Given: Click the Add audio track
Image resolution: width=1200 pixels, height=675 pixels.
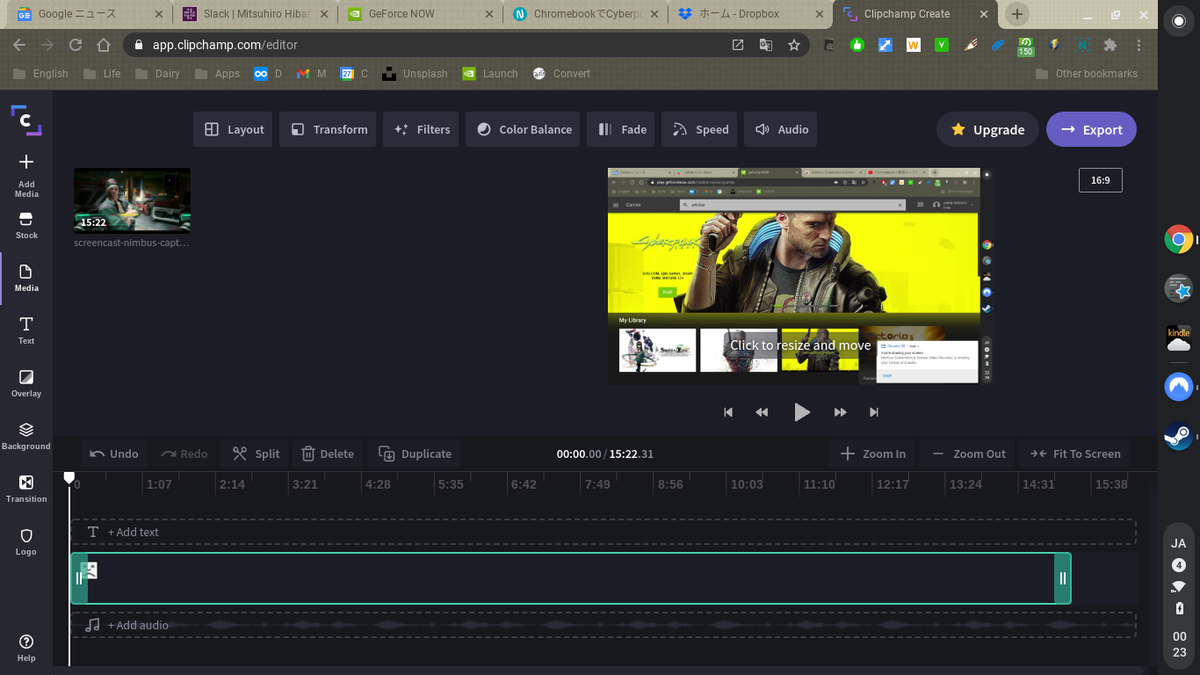Looking at the screenshot, I should (x=603, y=625).
